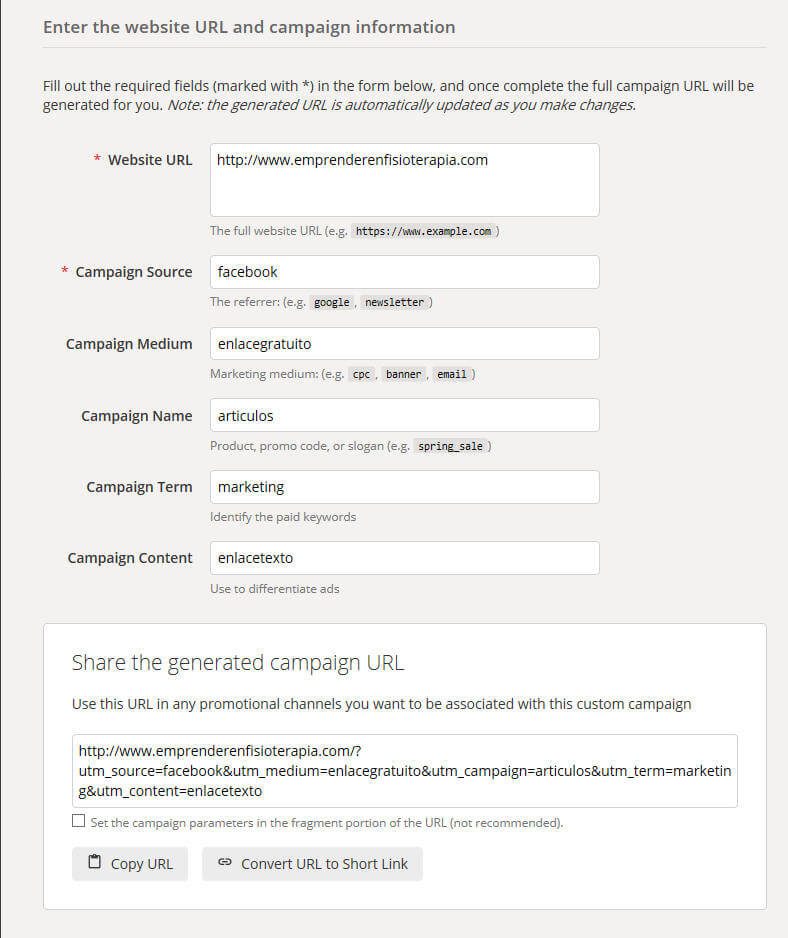The image size is (788, 938).
Task: Click the fragment portion checkbox label text
Action: click(x=326, y=823)
